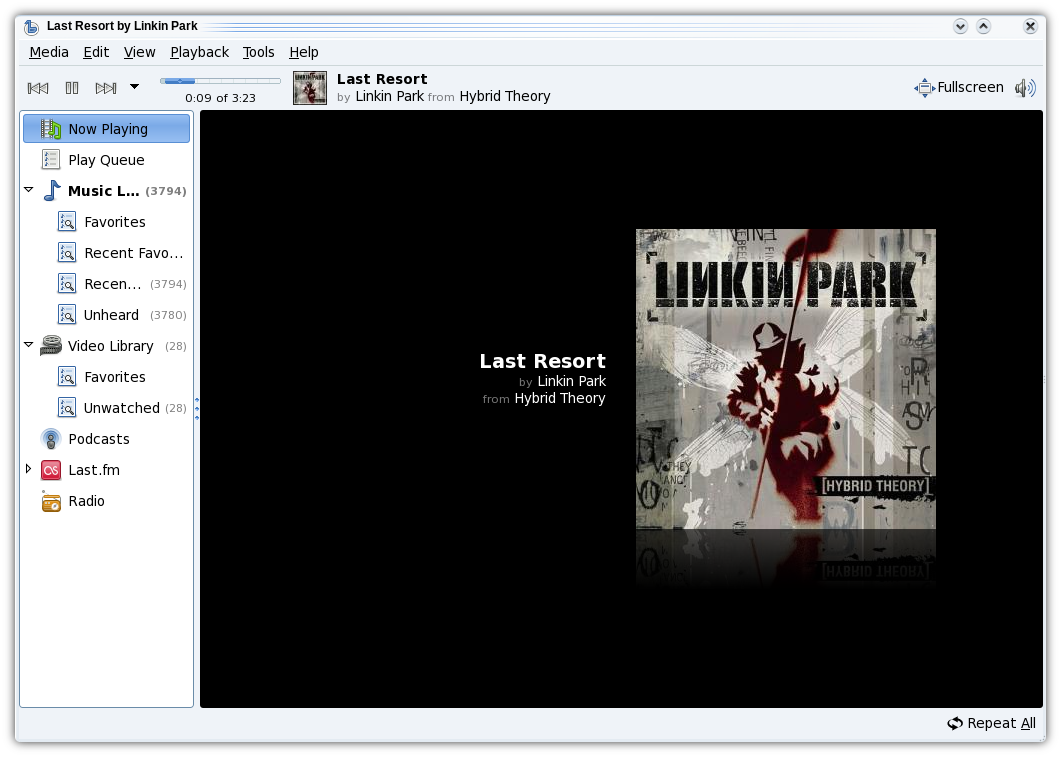Click the Recent Favorites playlist icon
Viewport: 1061px width, 757px height.
click(x=67, y=253)
